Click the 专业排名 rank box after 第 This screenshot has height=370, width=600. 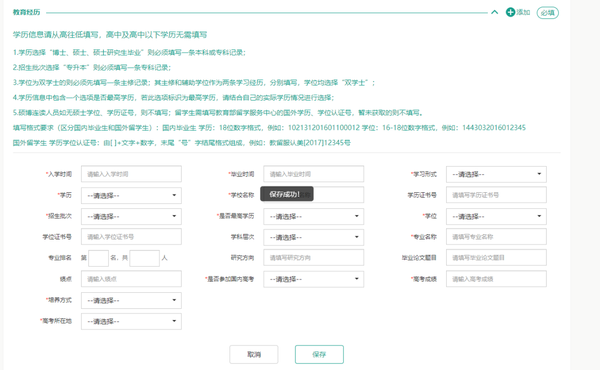98,258
